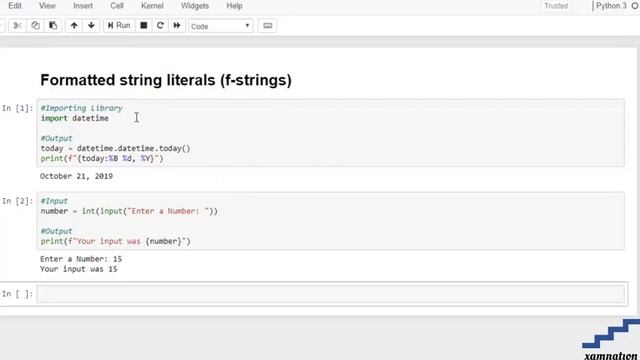Click the 'import datetime' code line
Image resolution: width=640 pixels, height=360 pixels.
click(x=75, y=118)
